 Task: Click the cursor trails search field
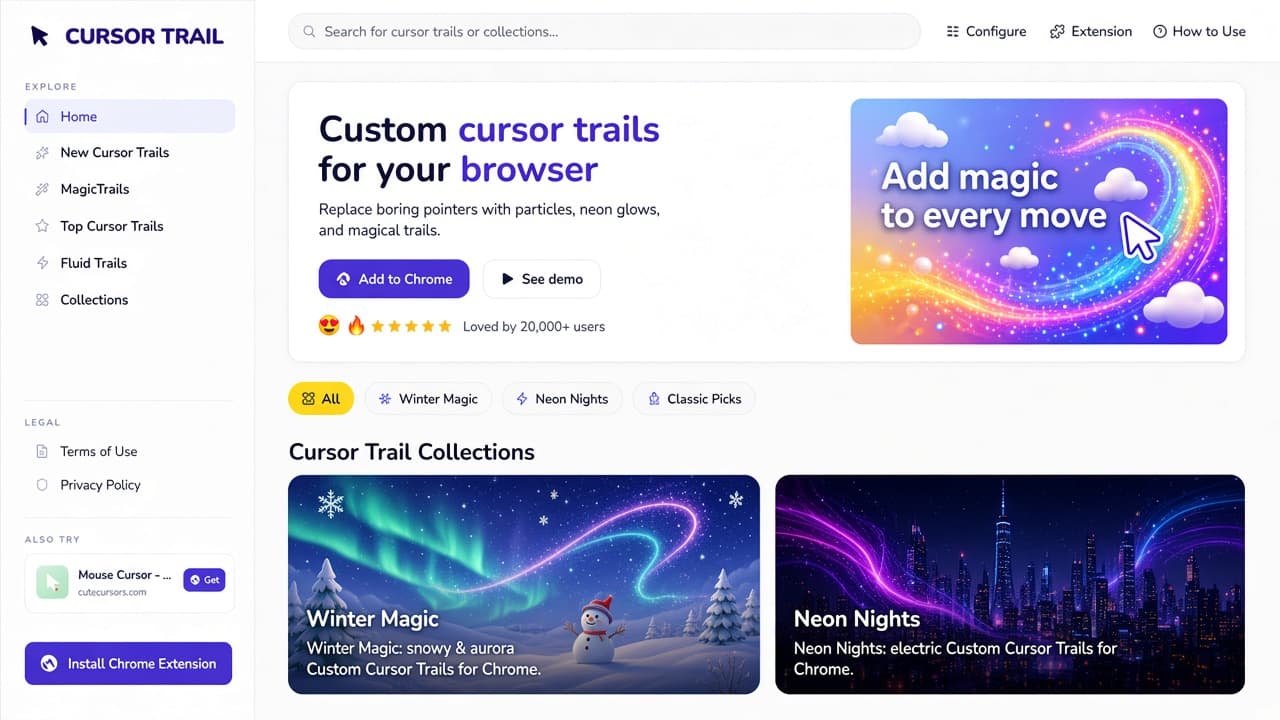pyautogui.click(x=604, y=32)
